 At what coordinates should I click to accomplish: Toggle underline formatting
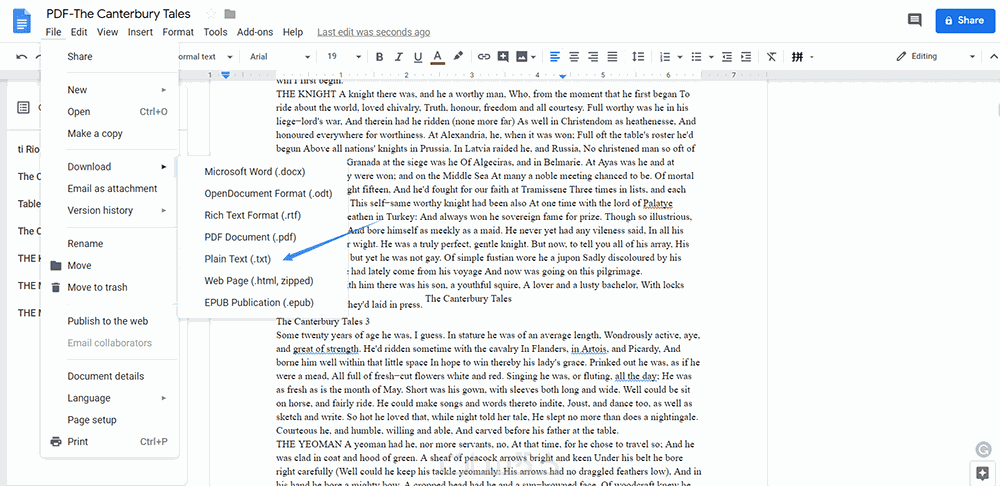point(418,57)
